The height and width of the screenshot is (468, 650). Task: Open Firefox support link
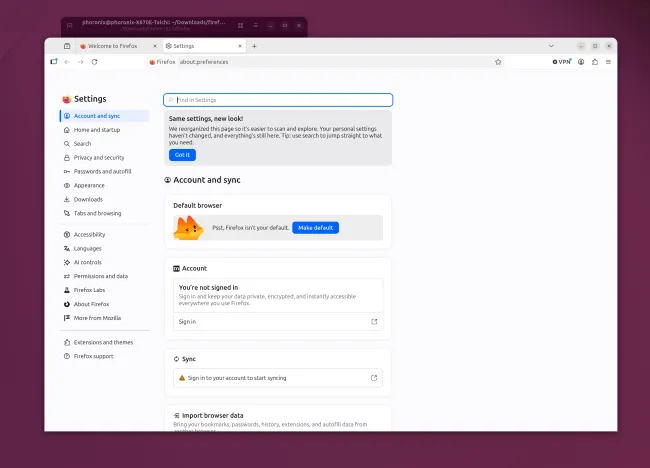[x=104, y=356]
